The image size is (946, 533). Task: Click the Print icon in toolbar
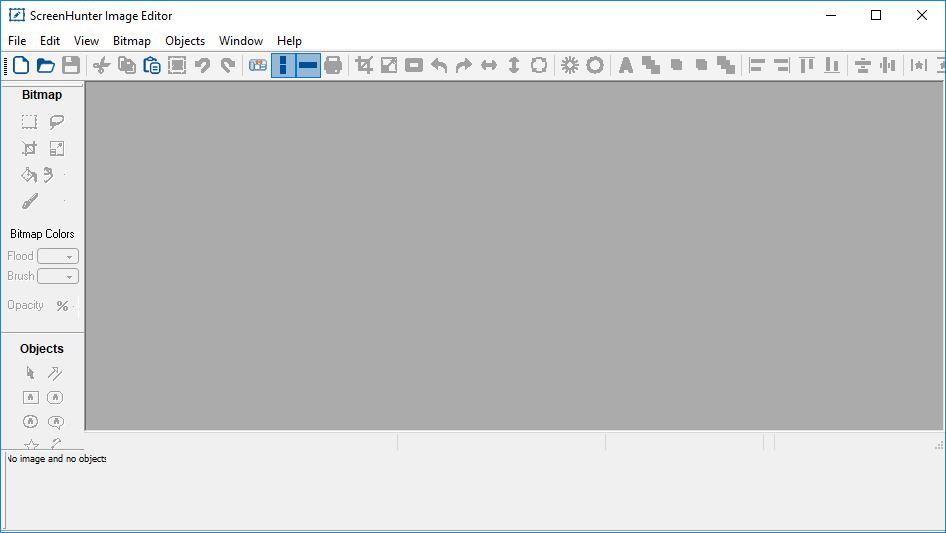[333, 66]
